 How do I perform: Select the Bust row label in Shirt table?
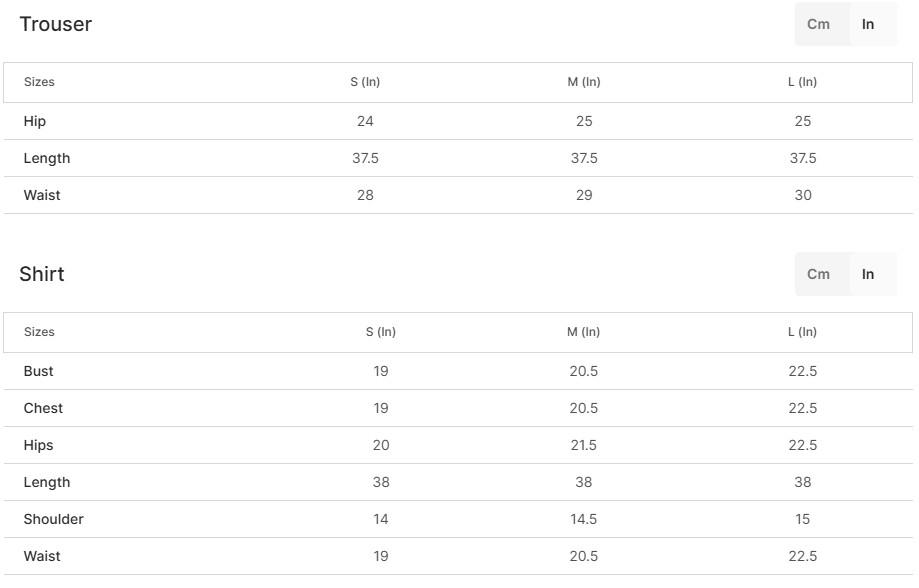[x=39, y=371]
